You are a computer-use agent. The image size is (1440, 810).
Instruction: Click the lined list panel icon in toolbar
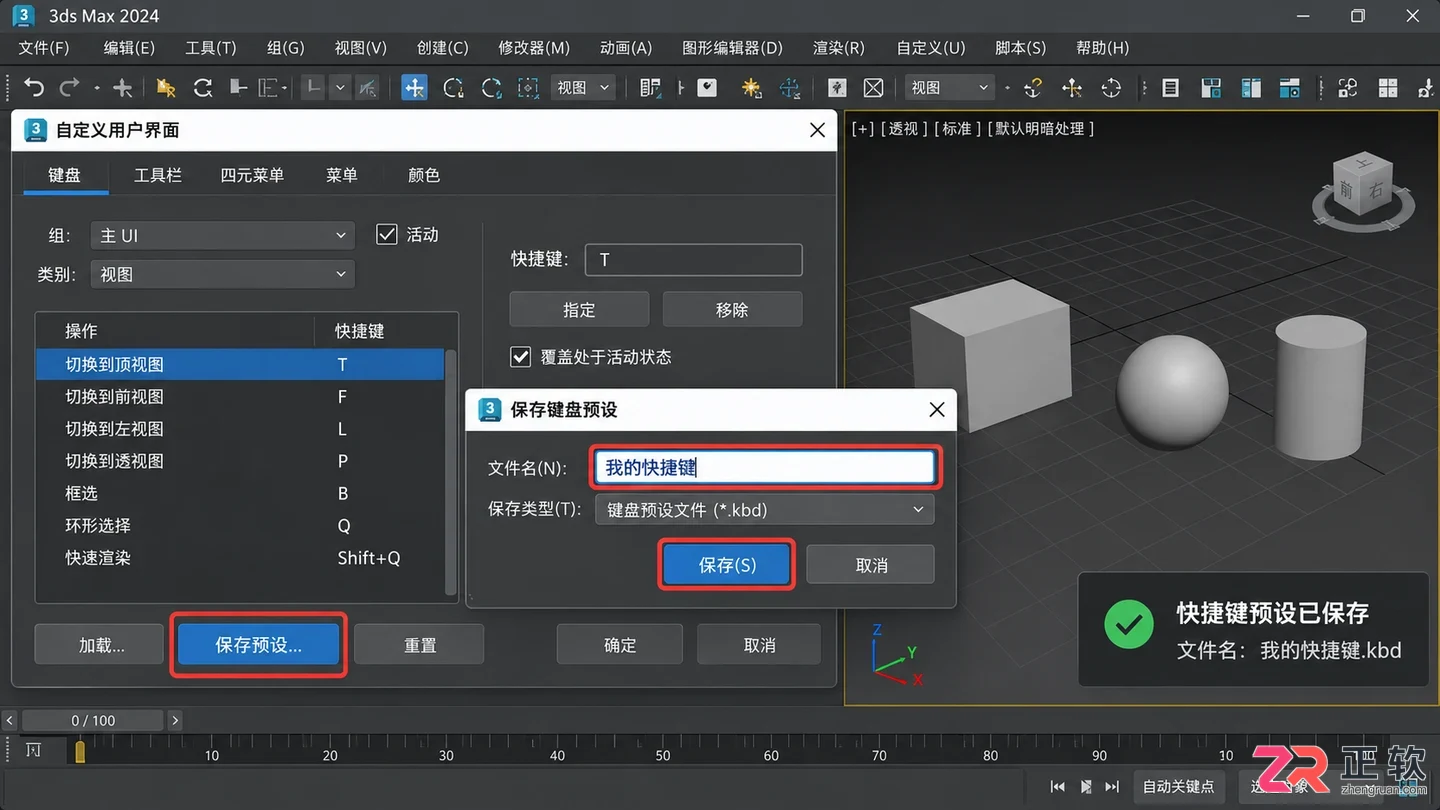[1170, 88]
